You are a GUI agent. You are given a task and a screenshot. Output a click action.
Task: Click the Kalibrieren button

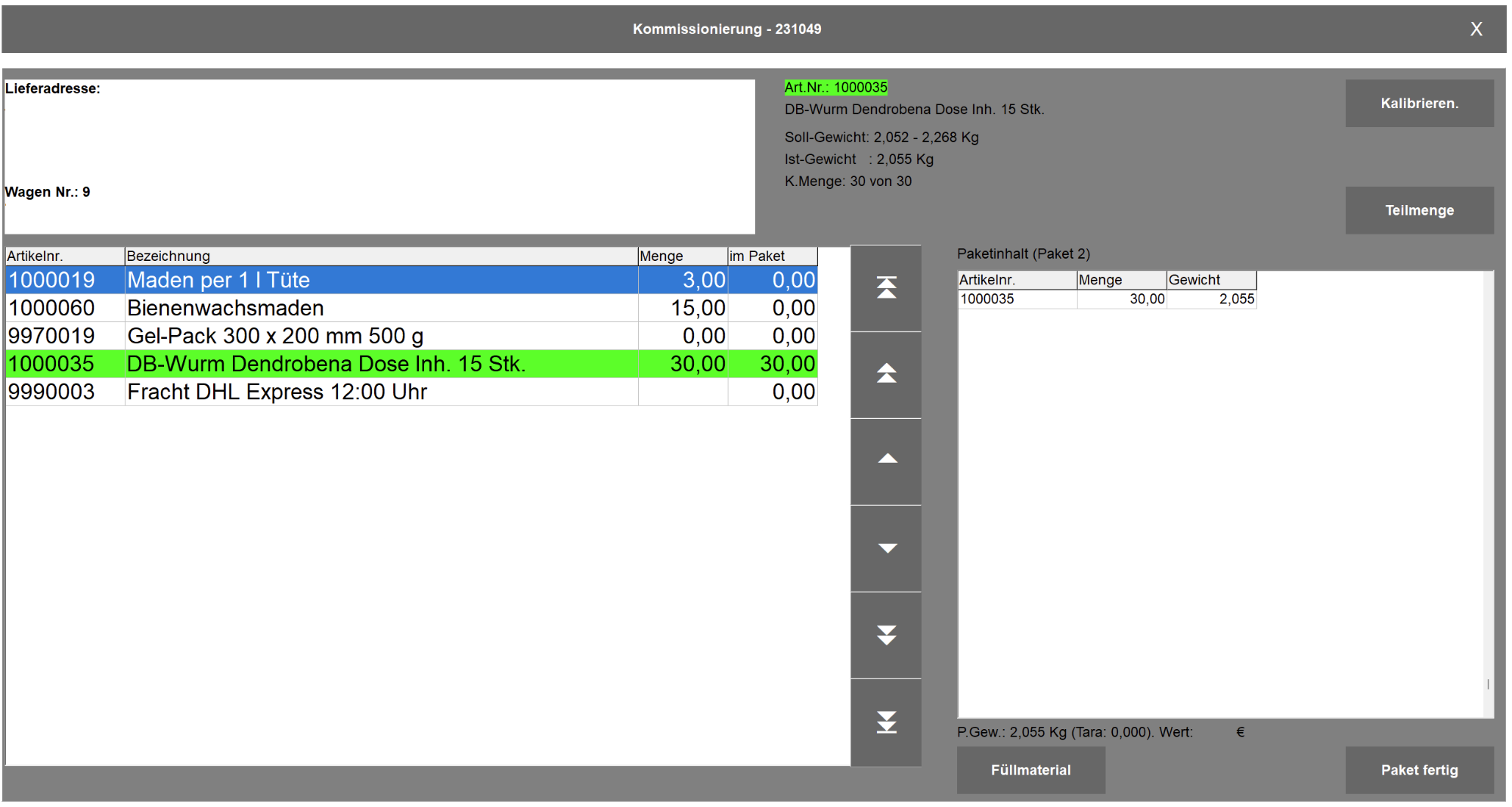pos(1419,104)
